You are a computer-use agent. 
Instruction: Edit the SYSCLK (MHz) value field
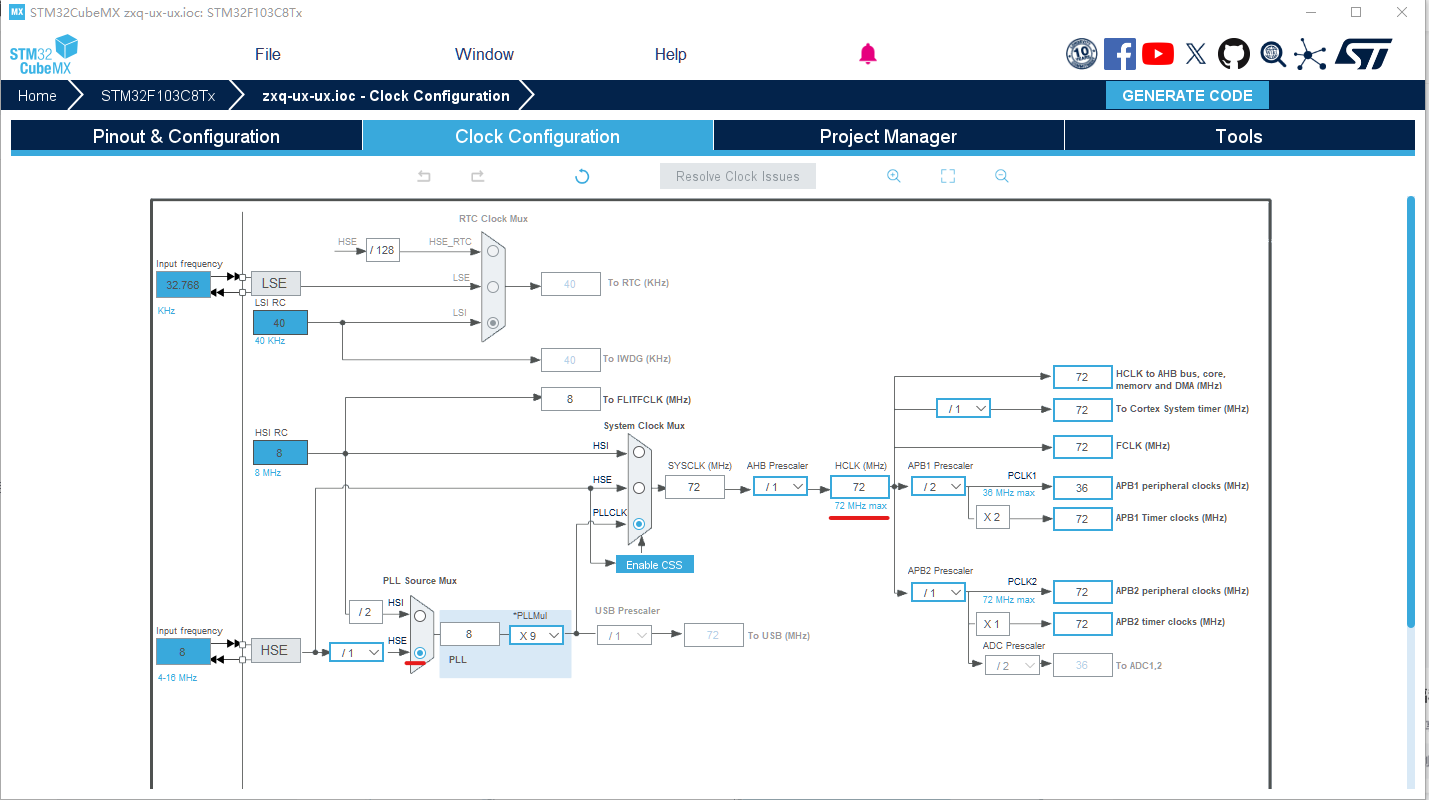(694, 487)
